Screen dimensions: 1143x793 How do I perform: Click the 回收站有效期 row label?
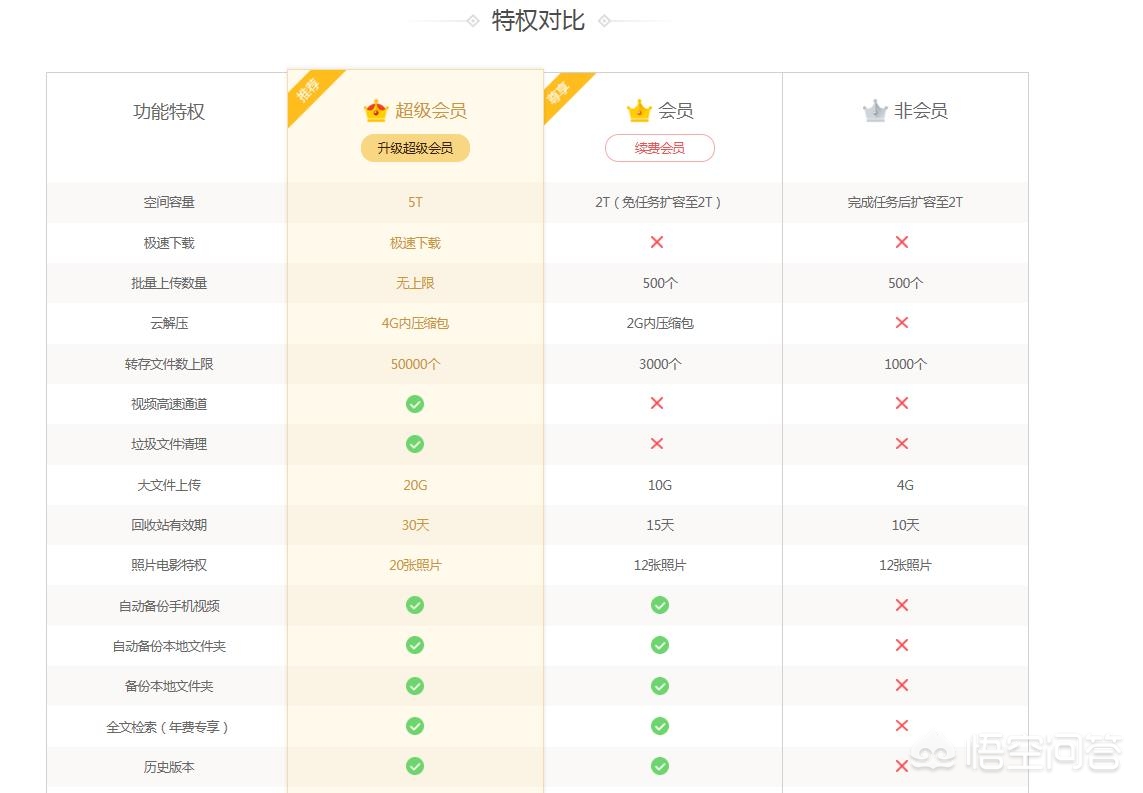169,525
